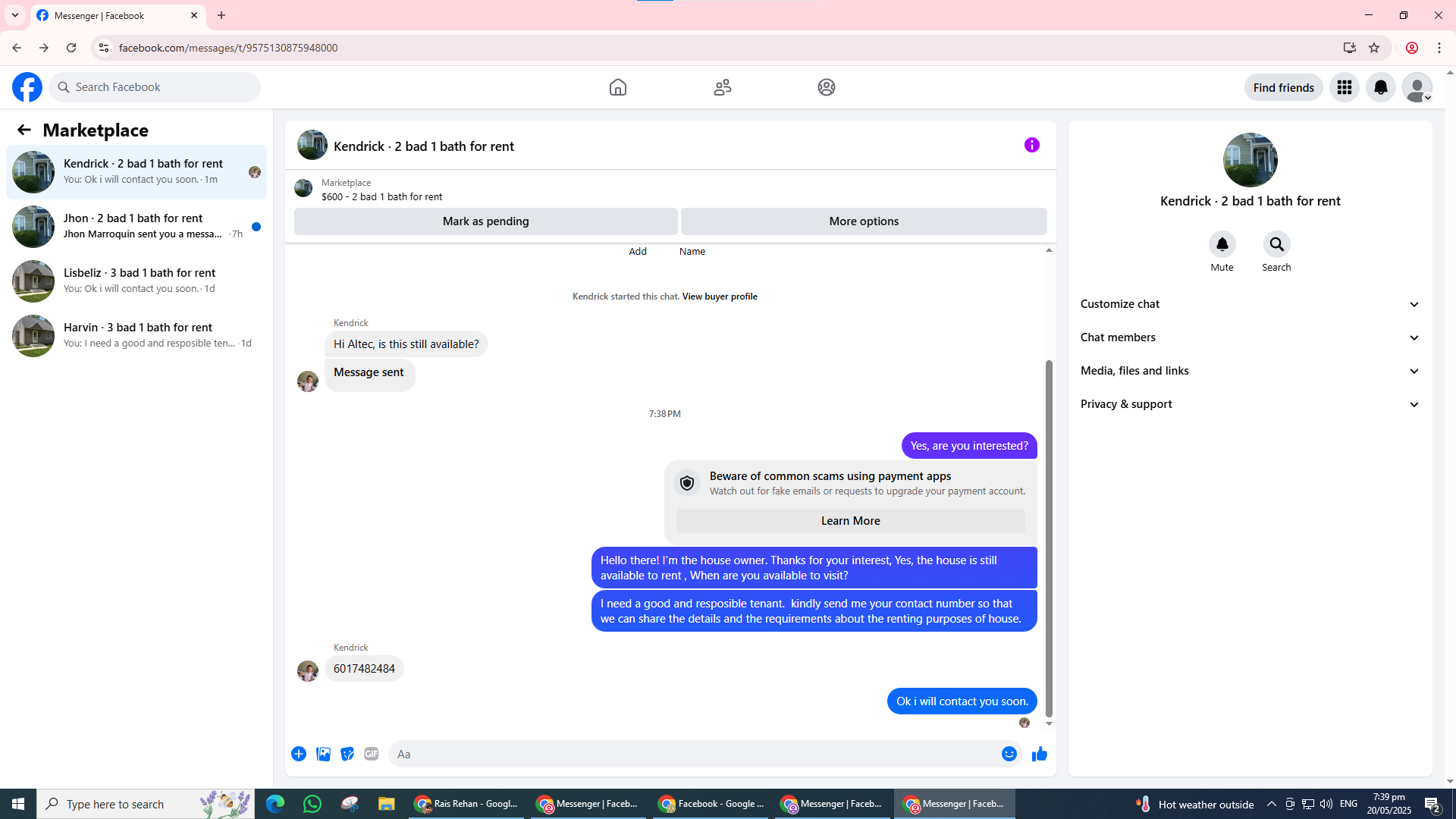Open the Facebook menu grid icon
Screen dimensions: 1456x819
point(1344,87)
